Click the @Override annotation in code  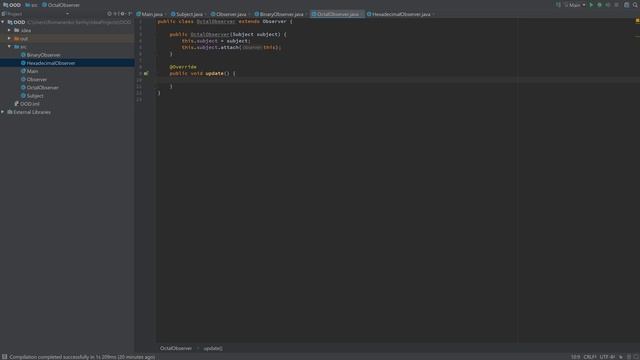tap(183, 67)
